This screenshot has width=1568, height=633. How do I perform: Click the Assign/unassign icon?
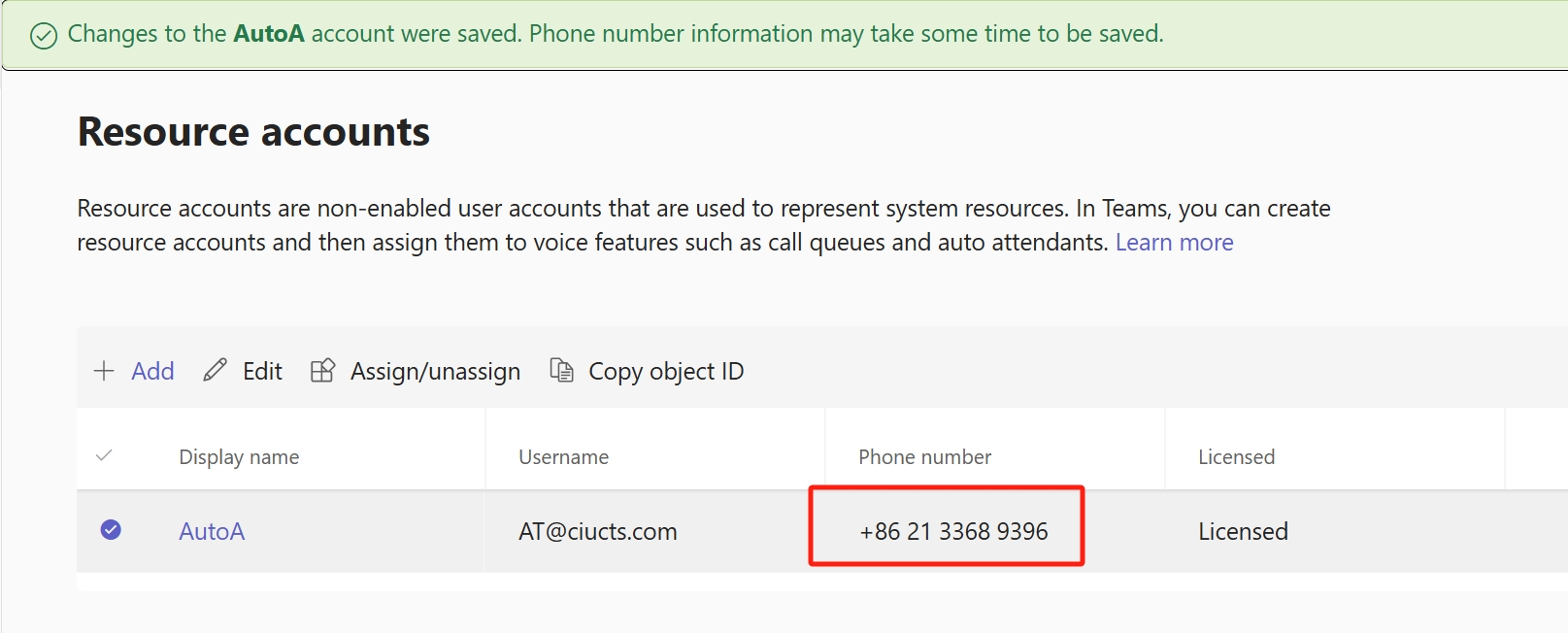[323, 370]
